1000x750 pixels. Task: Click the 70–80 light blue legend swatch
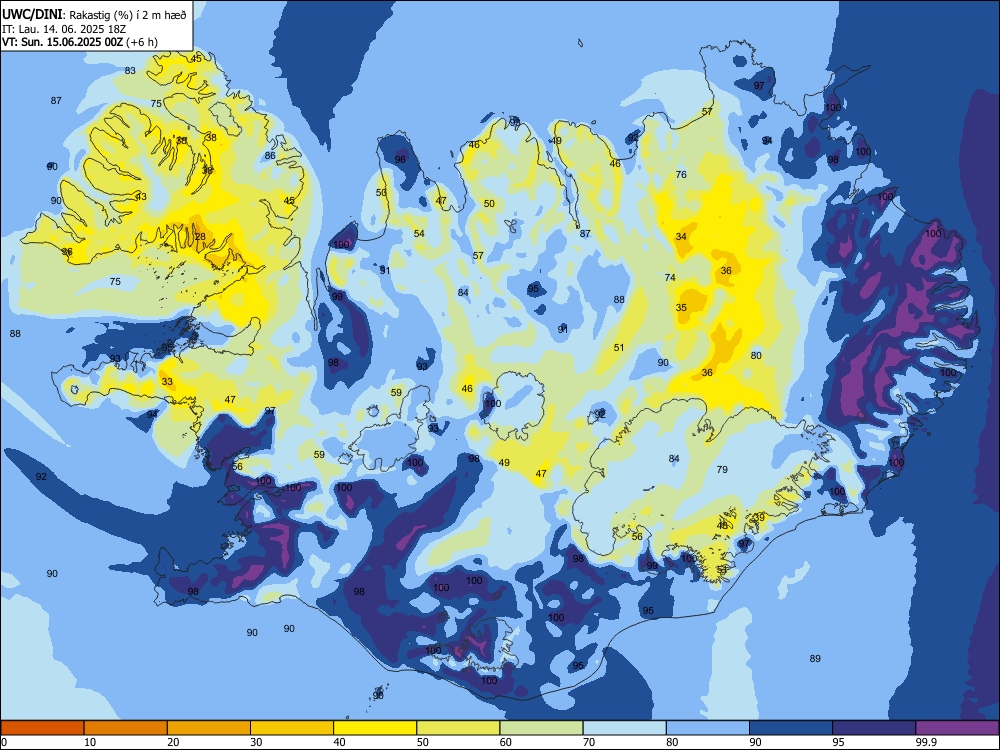coord(624,728)
